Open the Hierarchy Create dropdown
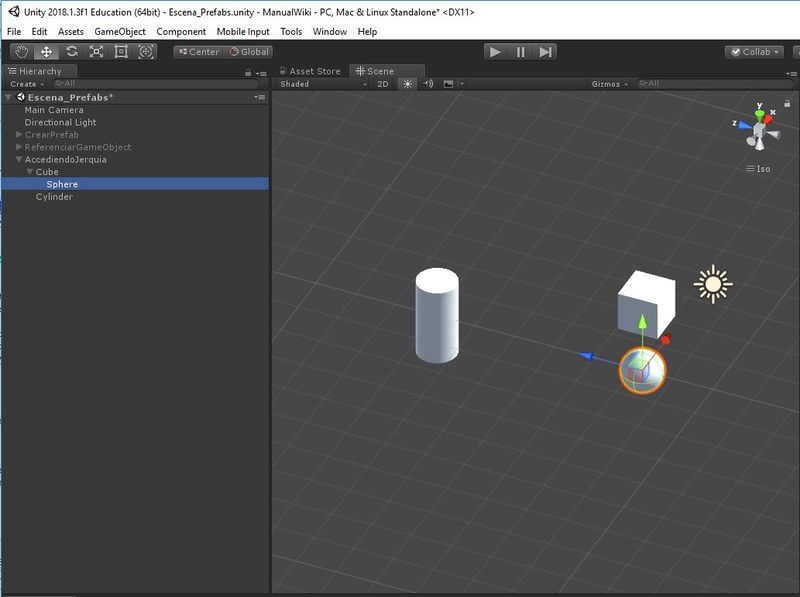The image size is (800, 597). pos(26,84)
